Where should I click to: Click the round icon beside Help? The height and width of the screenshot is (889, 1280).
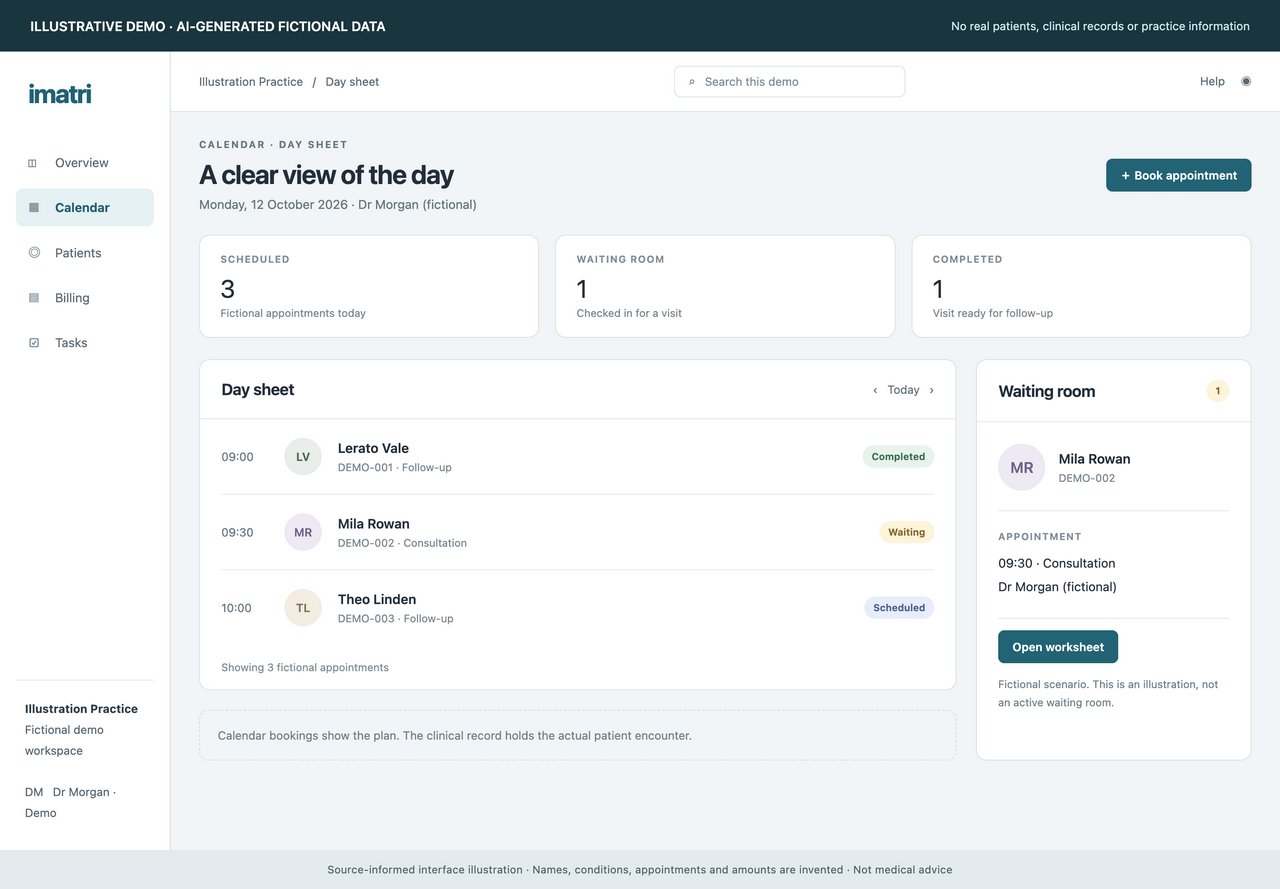(x=1246, y=82)
